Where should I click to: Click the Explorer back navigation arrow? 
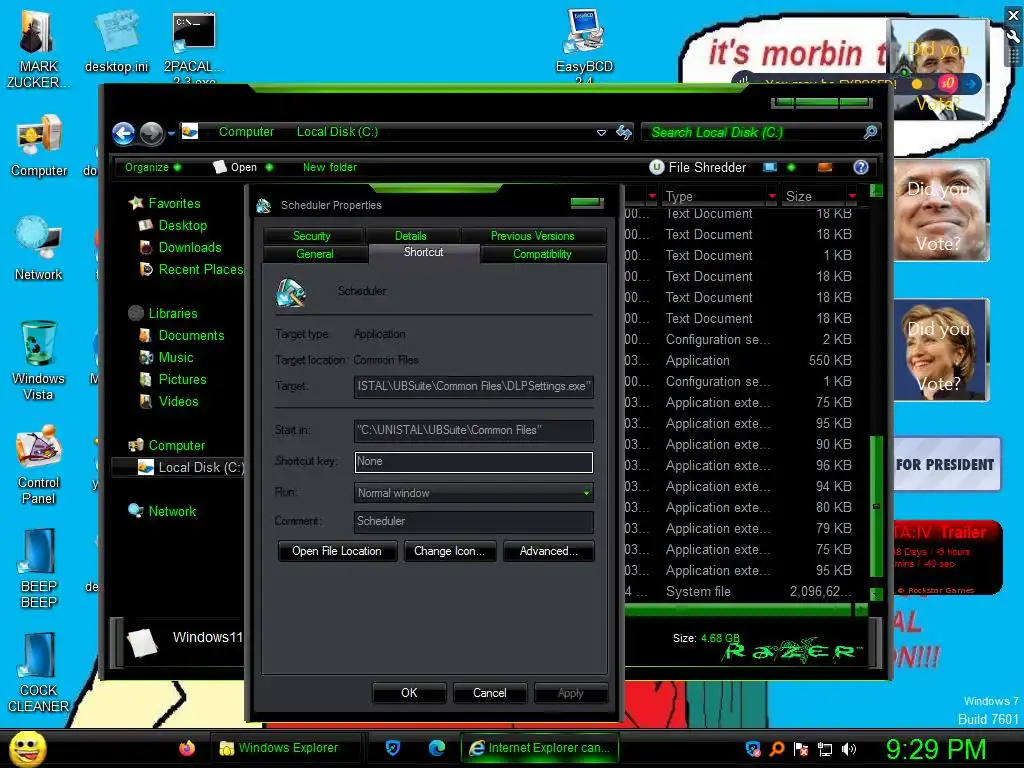point(123,133)
